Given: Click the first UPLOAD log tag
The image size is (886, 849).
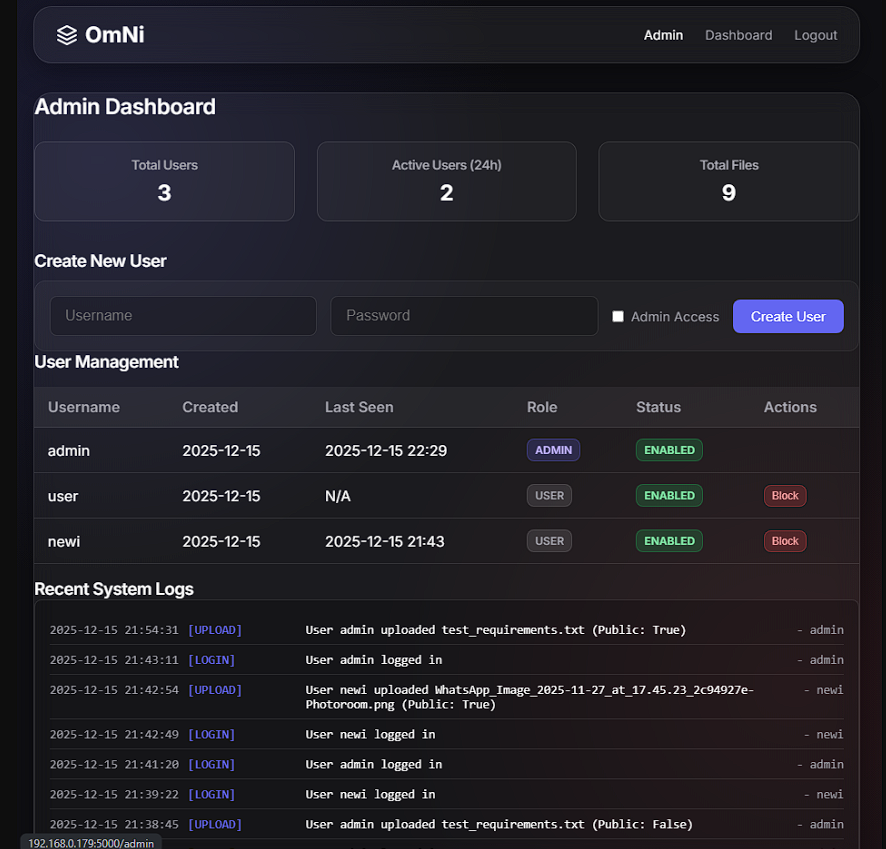Looking at the screenshot, I should click(x=215, y=630).
